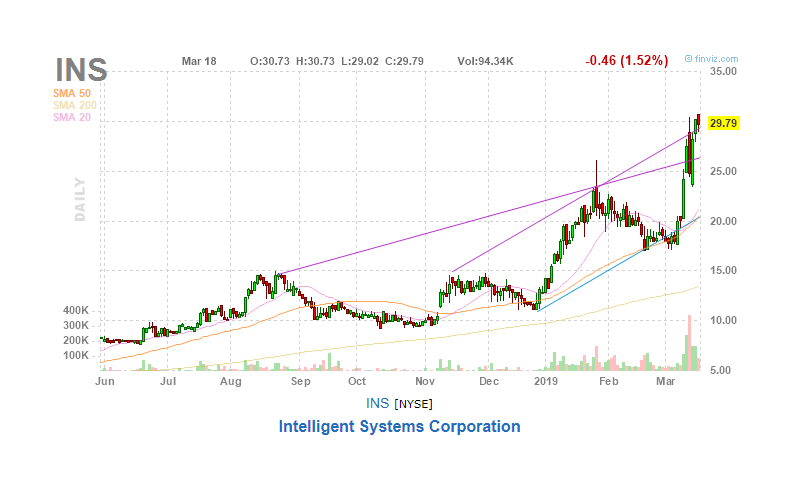Click the volume value Vol:94.34K

486,61
